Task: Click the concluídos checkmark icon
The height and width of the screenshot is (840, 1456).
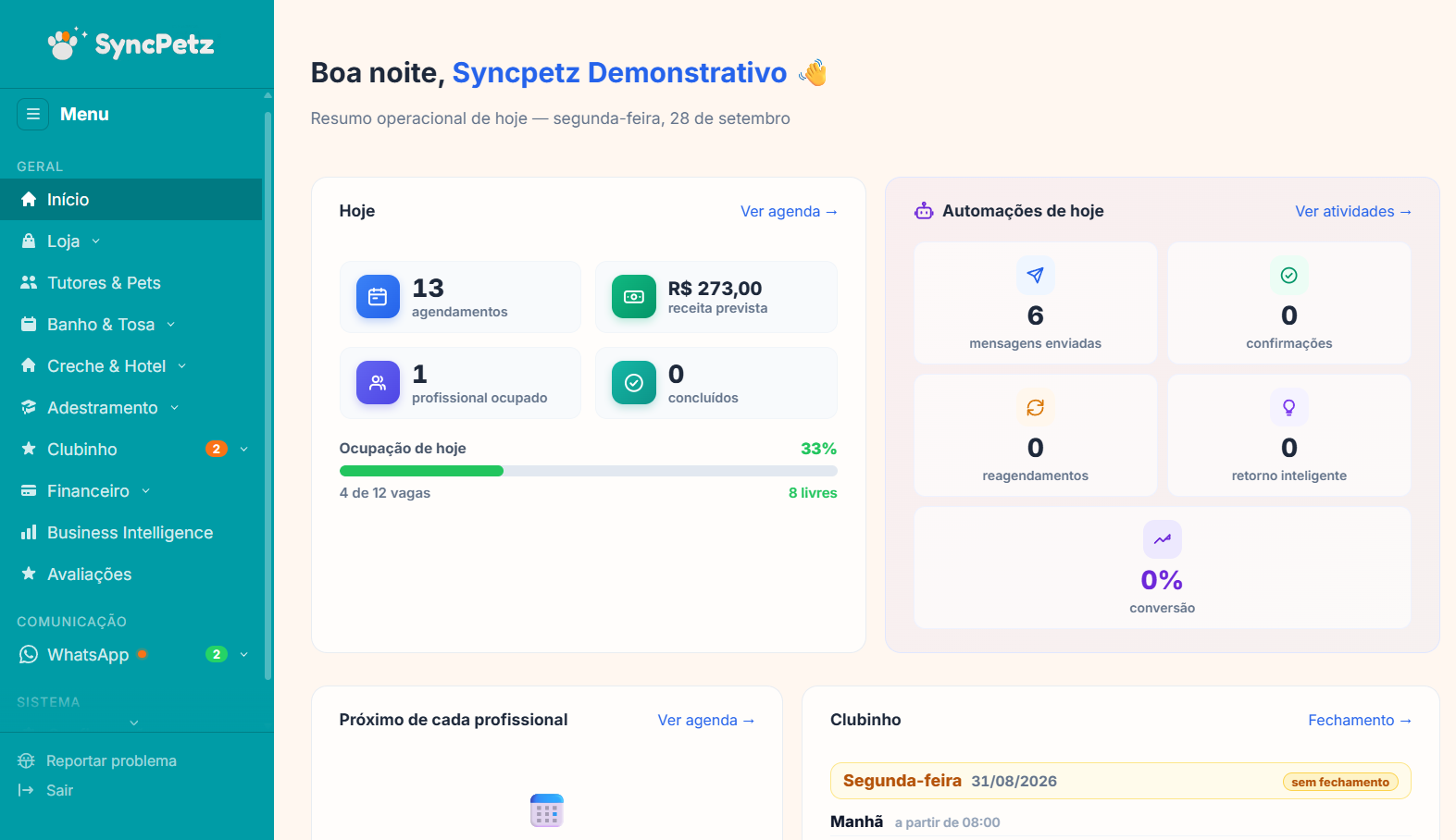Action: 634,383
